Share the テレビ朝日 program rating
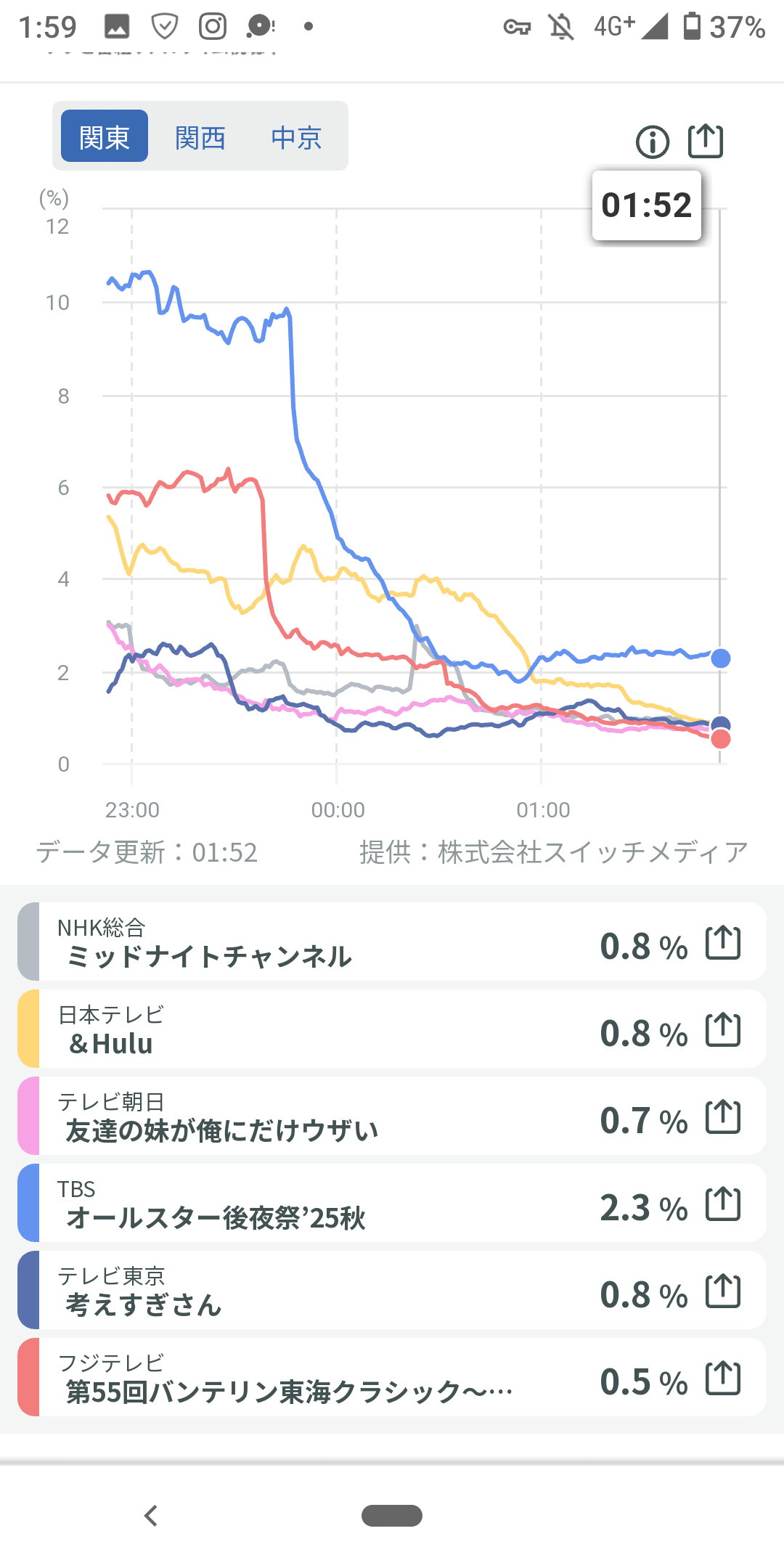 pos(723,1117)
